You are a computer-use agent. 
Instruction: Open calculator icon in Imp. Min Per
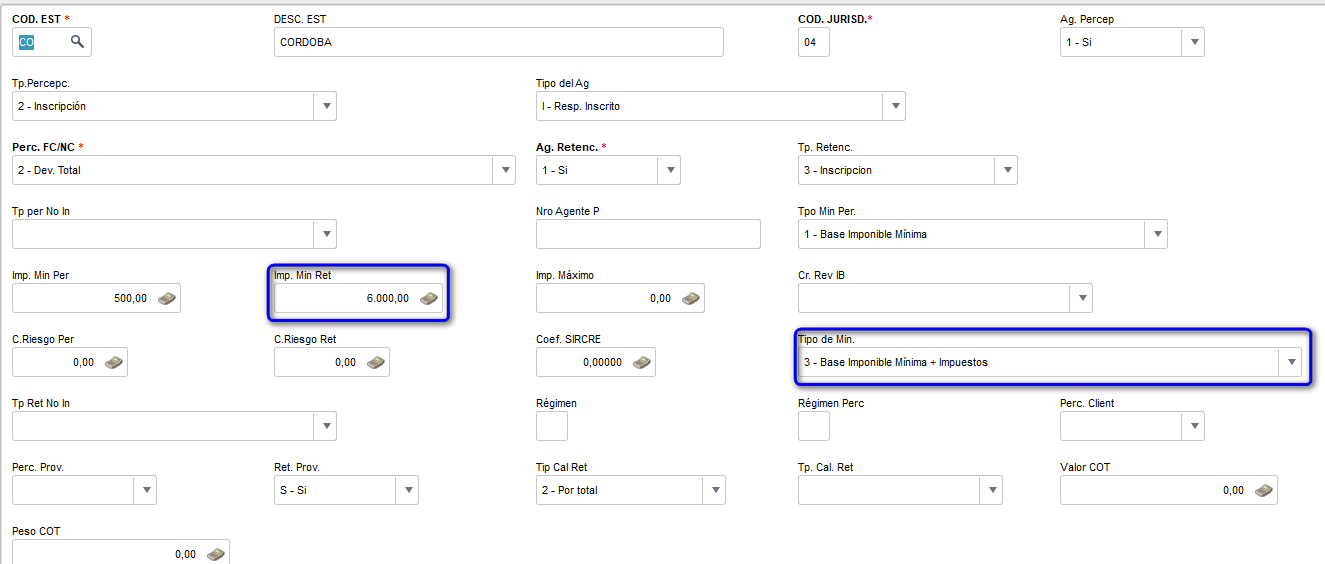tap(168, 298)
